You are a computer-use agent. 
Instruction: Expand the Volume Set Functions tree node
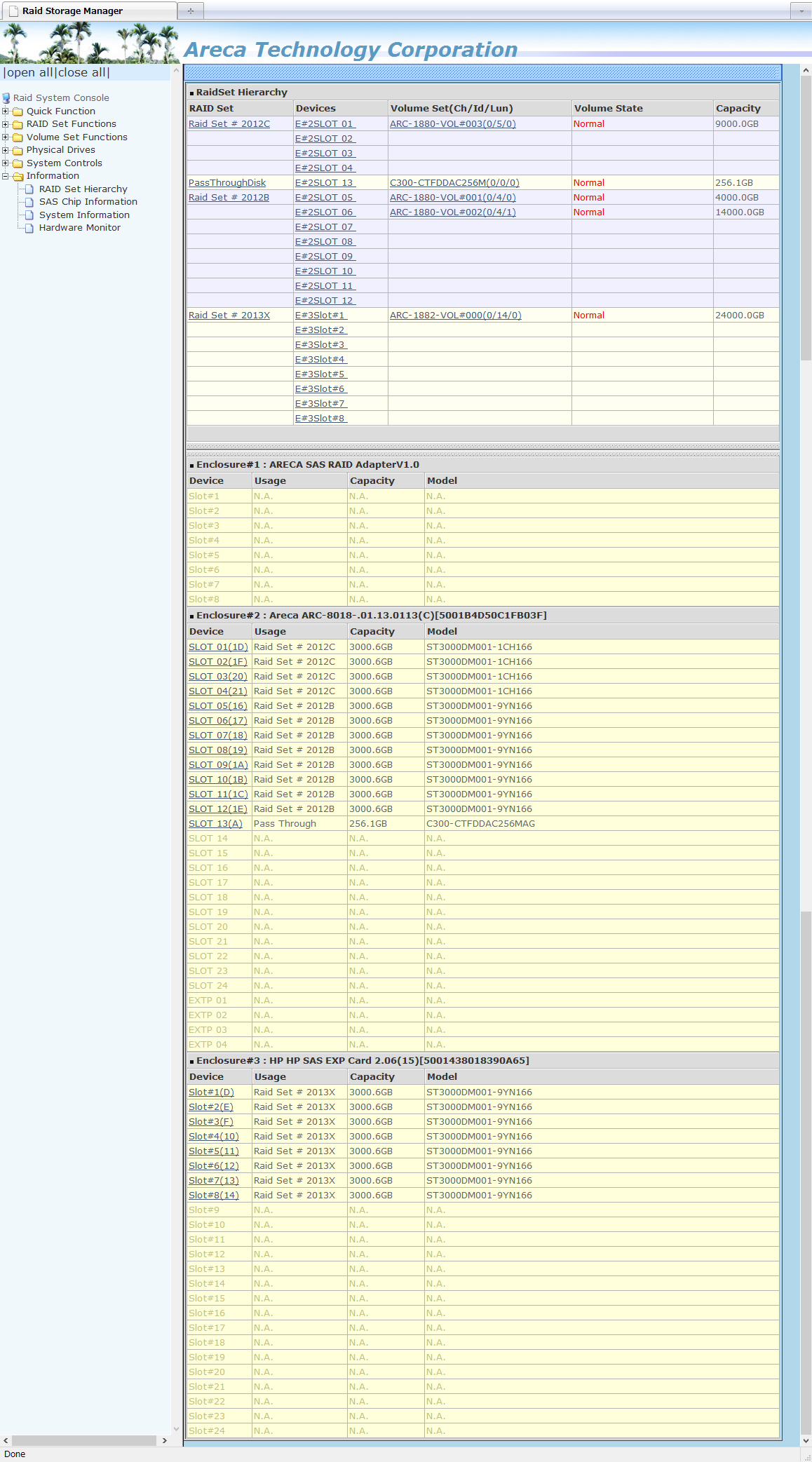tap(6, 137)
